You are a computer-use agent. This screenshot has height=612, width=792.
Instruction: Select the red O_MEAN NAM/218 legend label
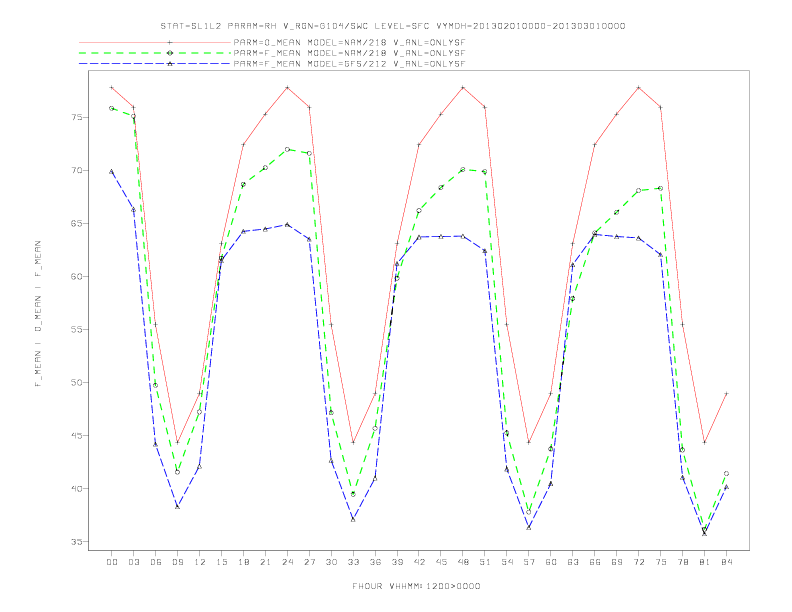pyautogui.click(x=349, y=43)
